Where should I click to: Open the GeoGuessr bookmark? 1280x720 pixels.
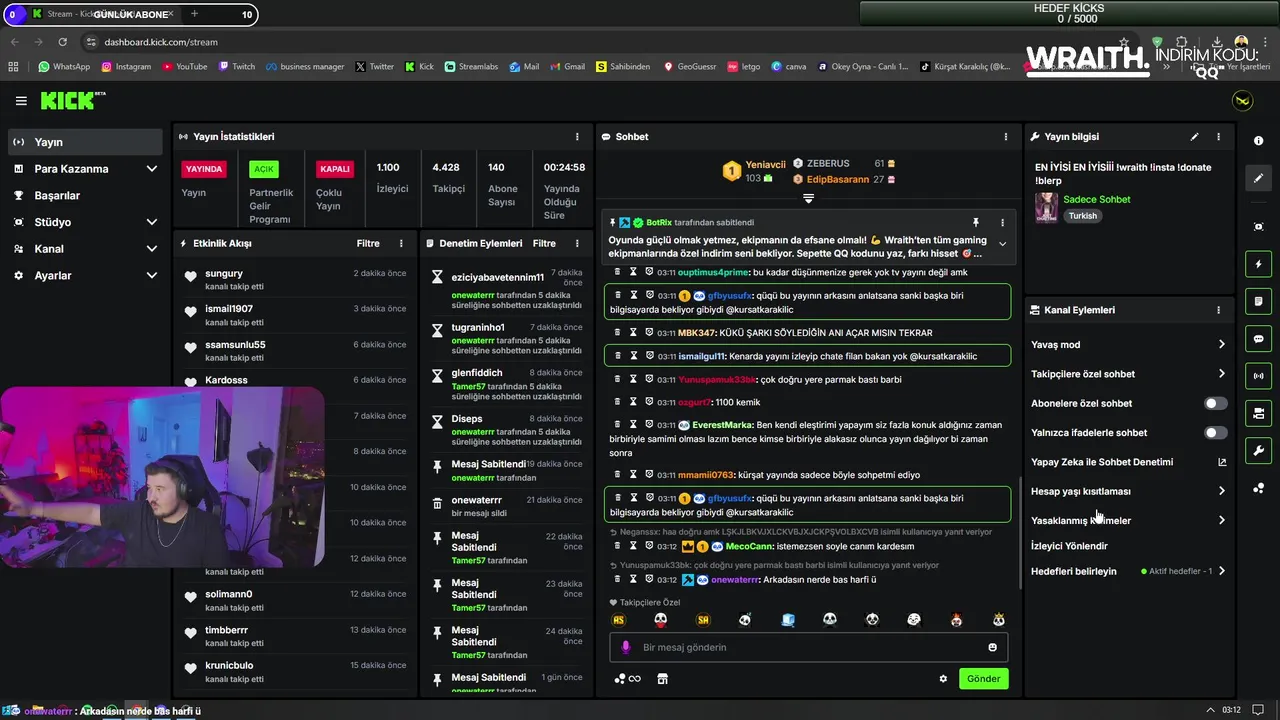coord(689,67)
